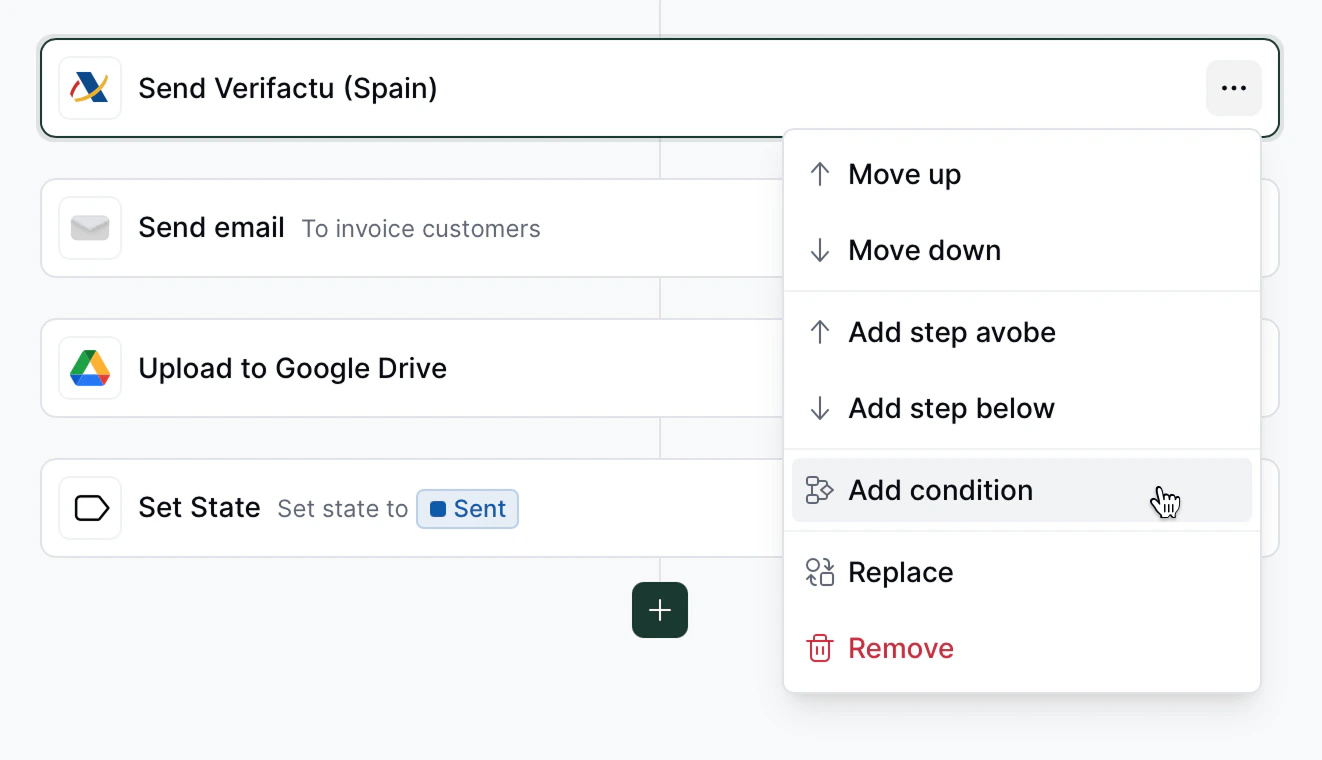Click the Verifactu Spain logo icon

click(x=90, y=88)
